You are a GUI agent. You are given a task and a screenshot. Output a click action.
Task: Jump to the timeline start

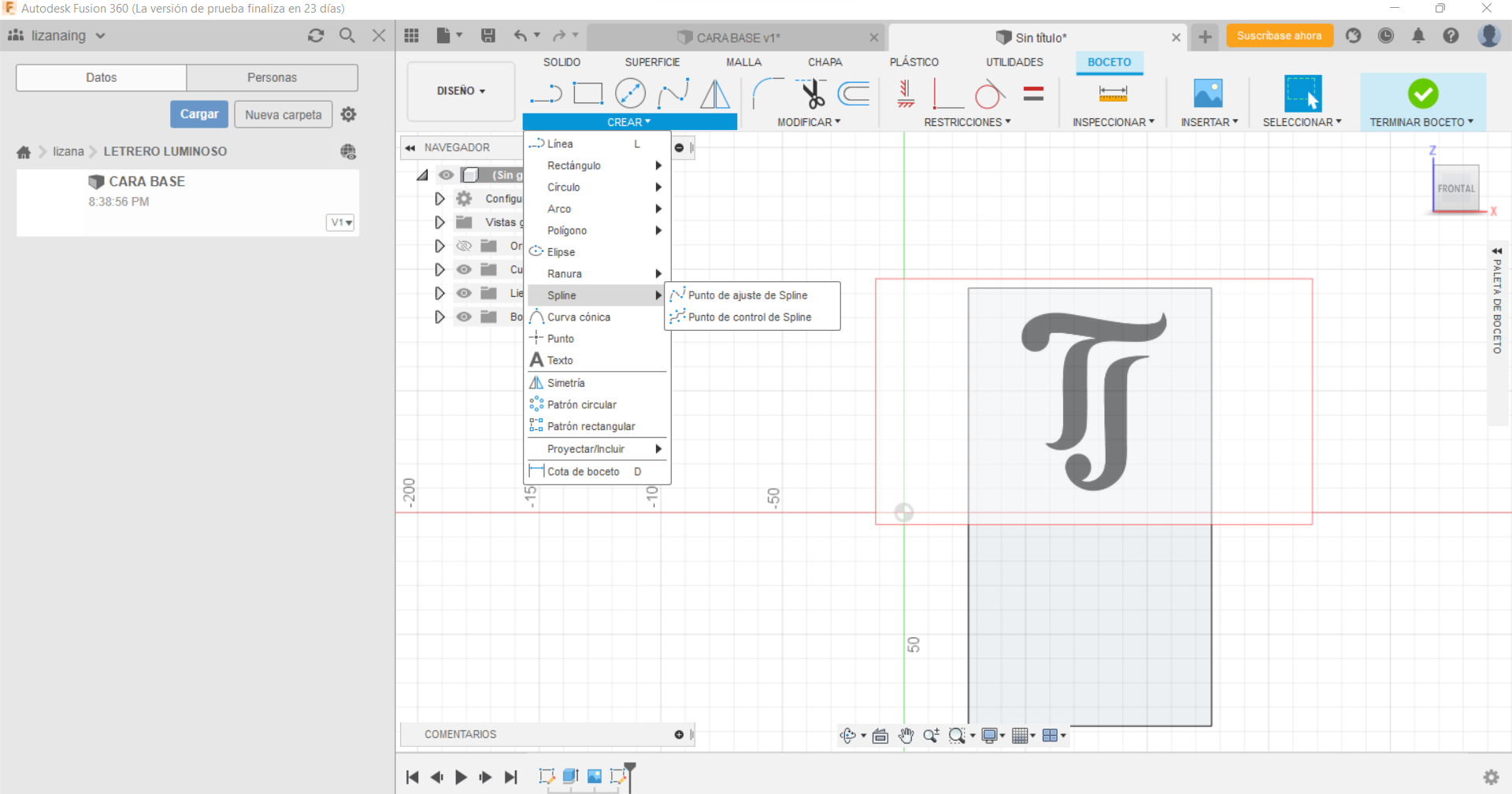(412, 777)
